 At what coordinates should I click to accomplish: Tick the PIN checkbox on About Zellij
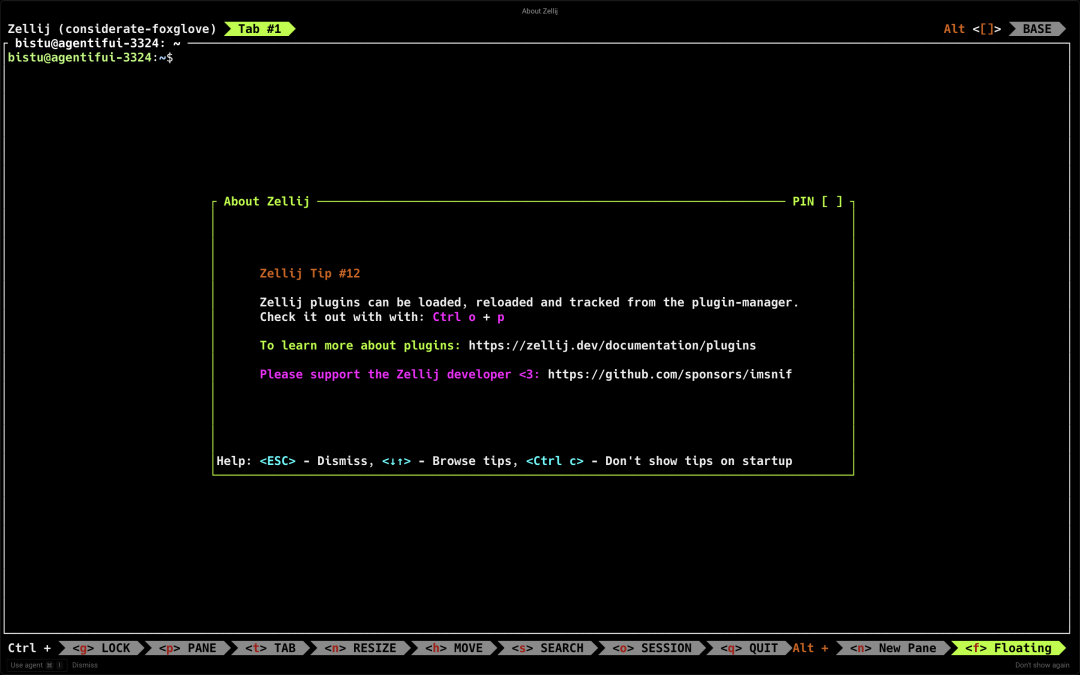pyautogui.click(x=832, y=201)
